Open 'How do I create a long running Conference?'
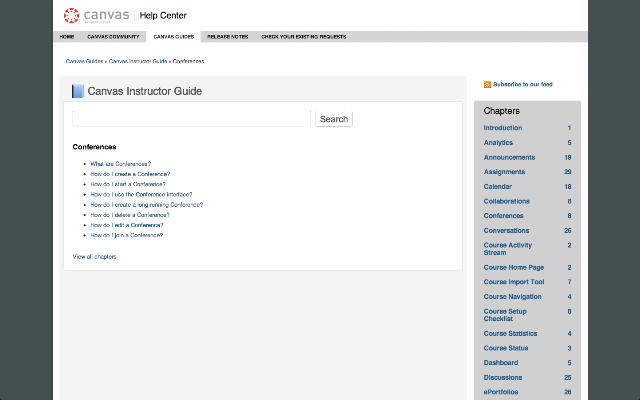640x400 pixels. [x=147, y=204]
